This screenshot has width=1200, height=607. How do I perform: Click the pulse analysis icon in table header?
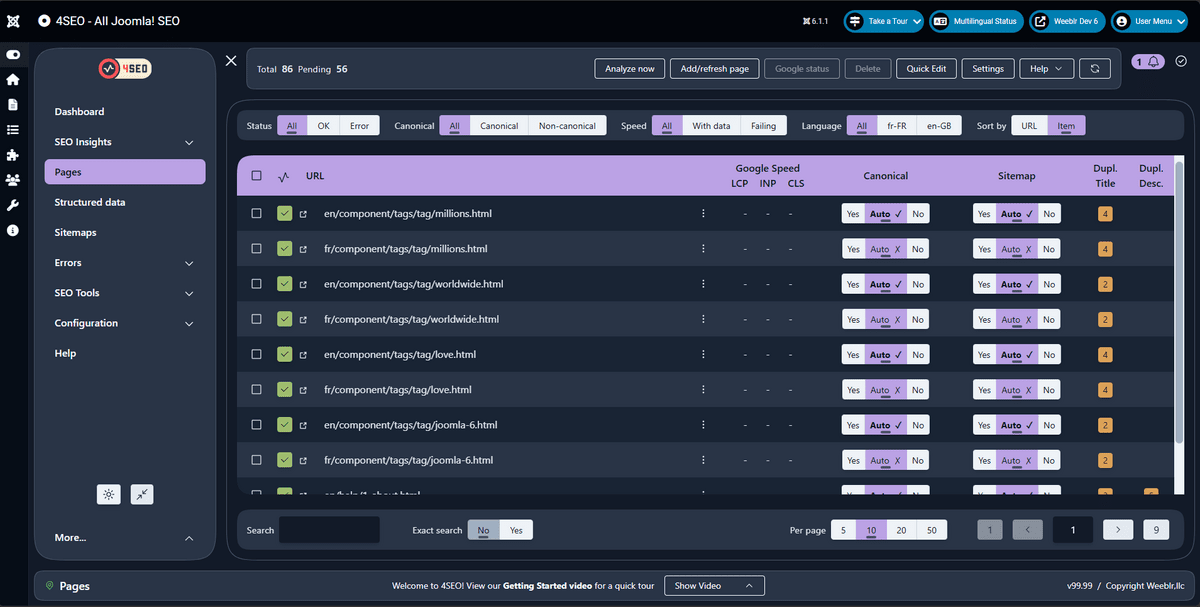tap(283, 176)
